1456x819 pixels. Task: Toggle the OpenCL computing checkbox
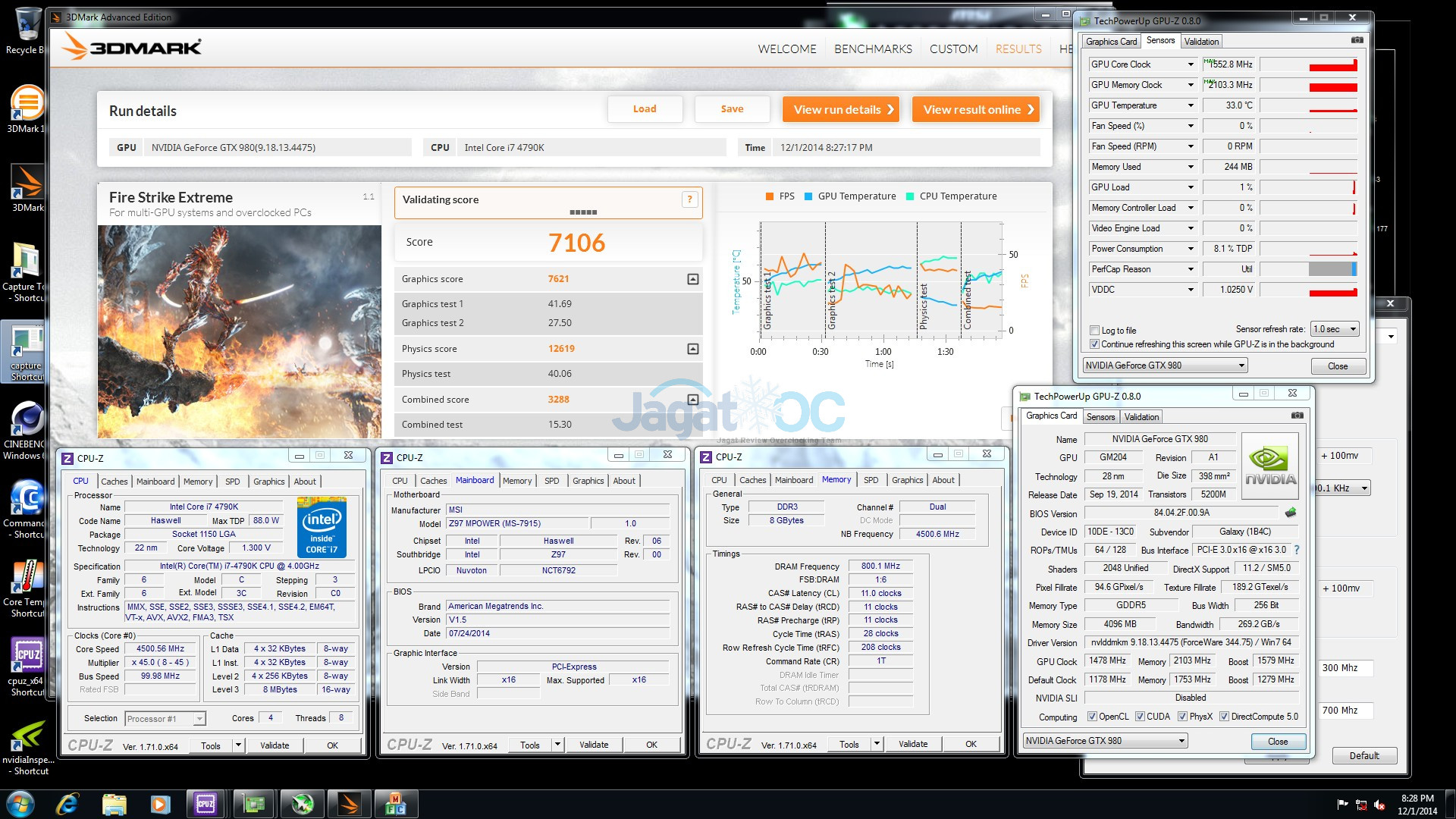pyautogui.click(x=1092, y=717)
